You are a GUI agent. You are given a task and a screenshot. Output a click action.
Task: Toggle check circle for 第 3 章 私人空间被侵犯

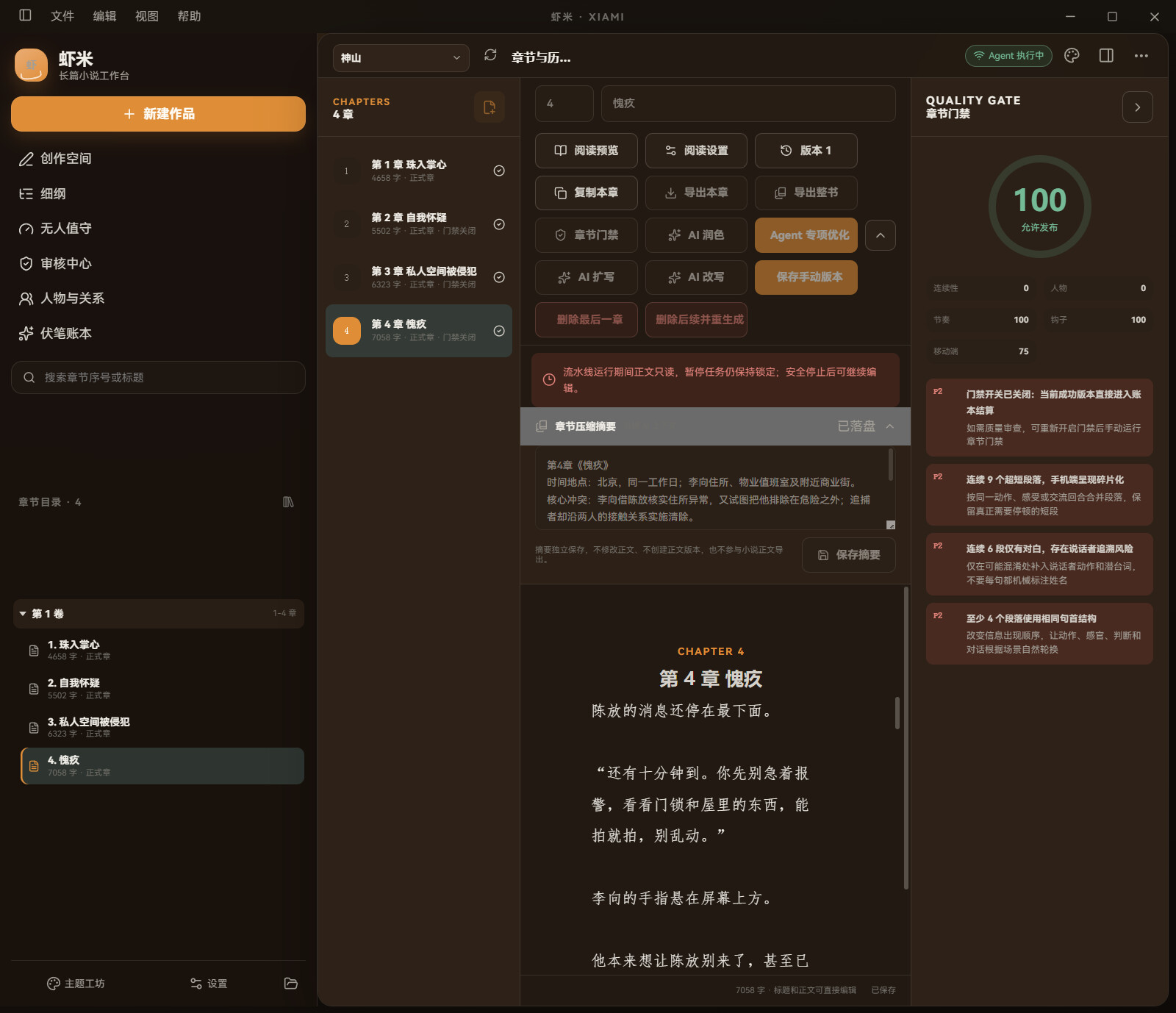(499, 277)
